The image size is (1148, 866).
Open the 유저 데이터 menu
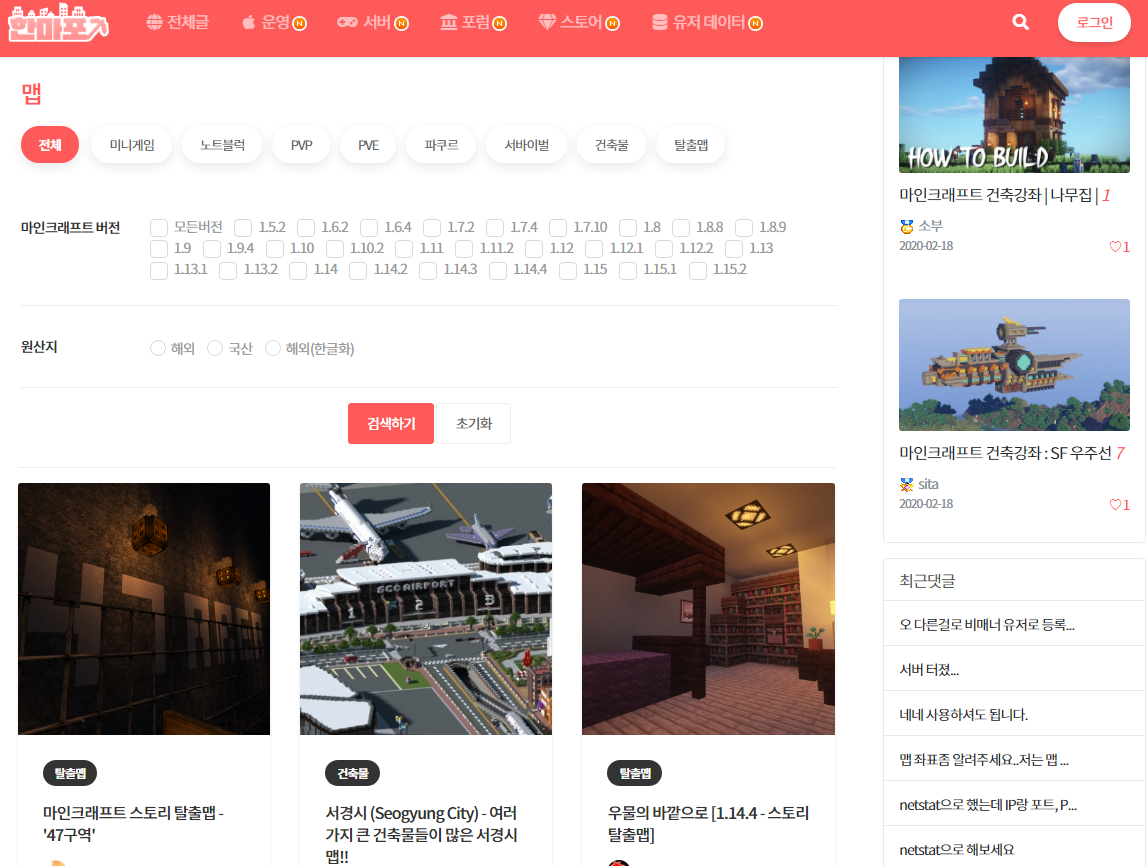[x=707, y=23]
